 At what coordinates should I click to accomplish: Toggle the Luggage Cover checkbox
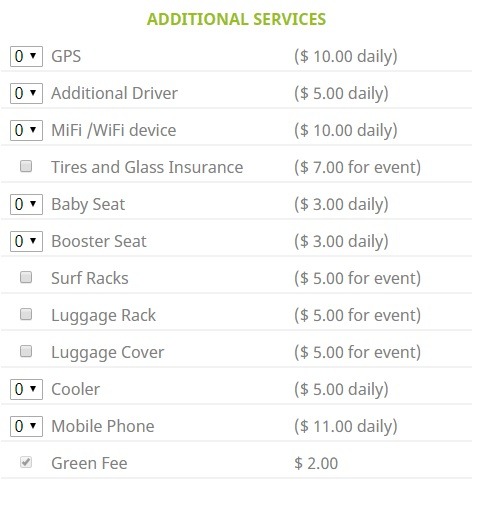(26, 351)
